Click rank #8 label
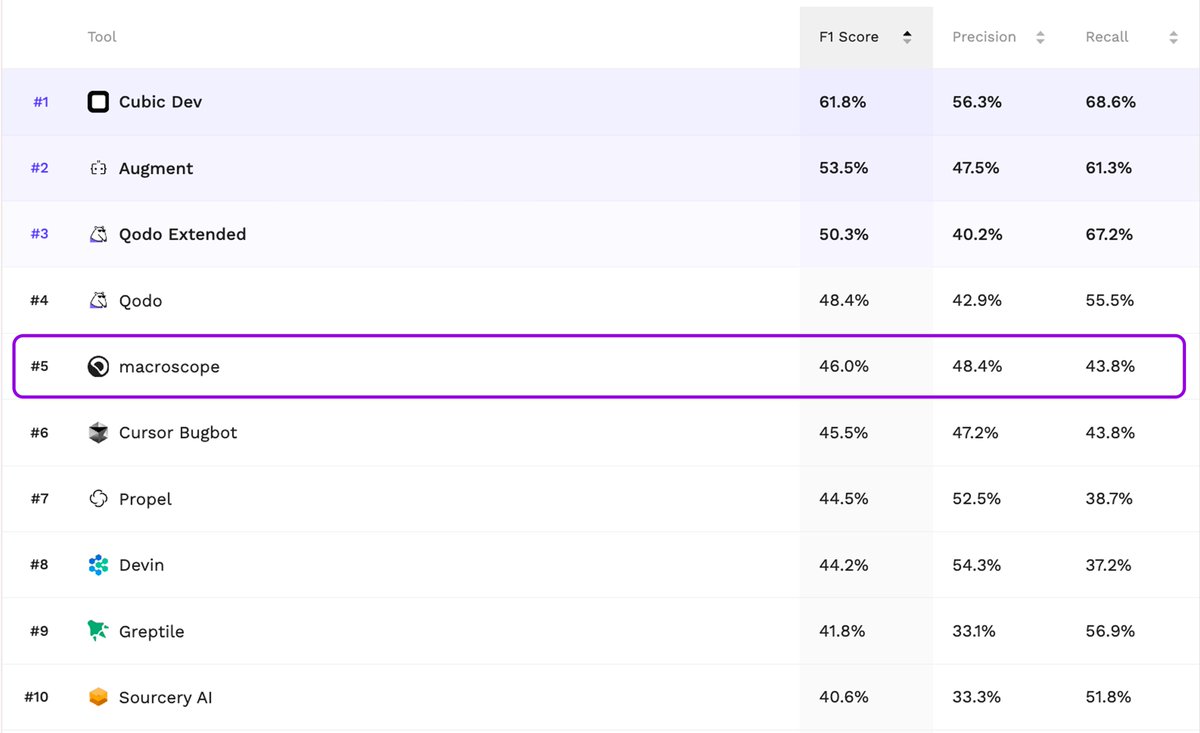This screenshot has width=1200, height=733. (39, 565)
